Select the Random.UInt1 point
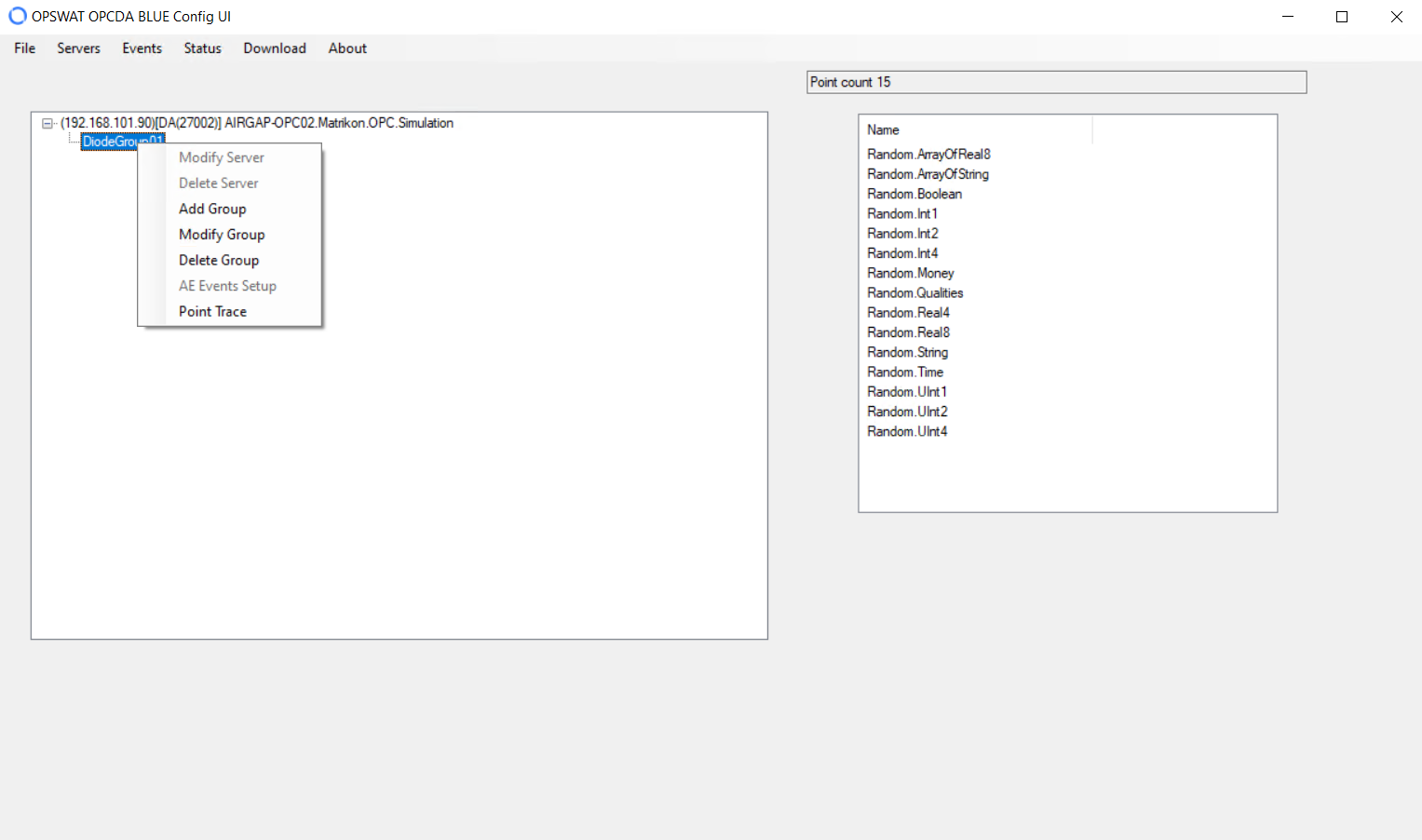 coord(907,392)
